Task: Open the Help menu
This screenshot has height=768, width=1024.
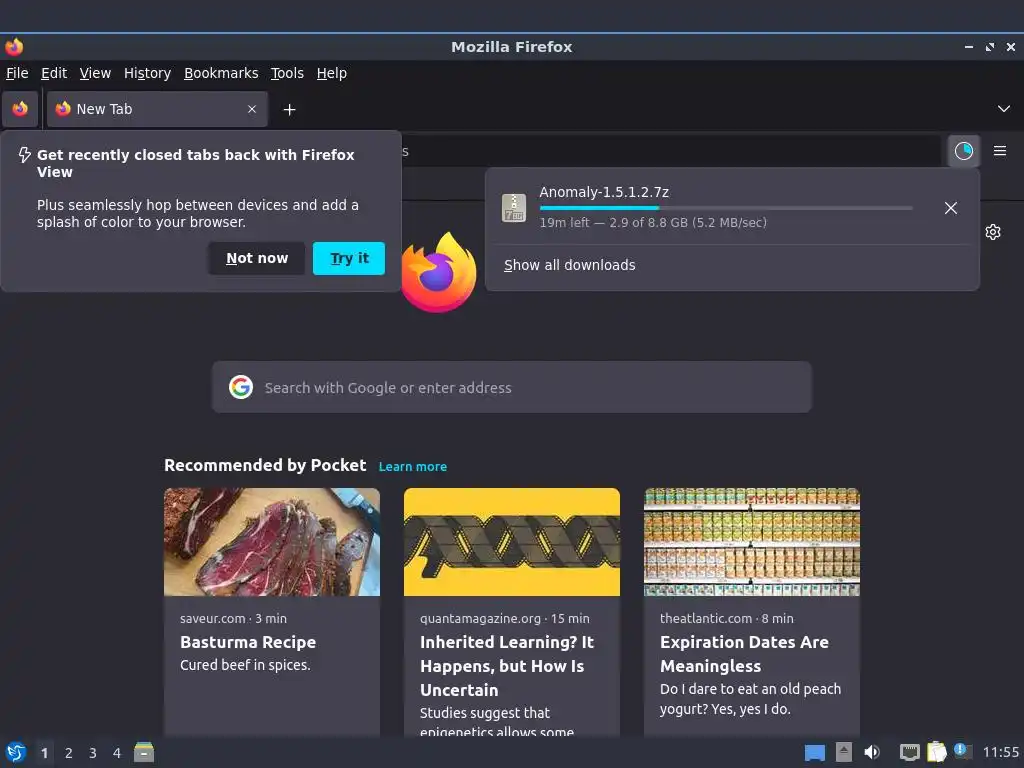Action: pos(332,73)
